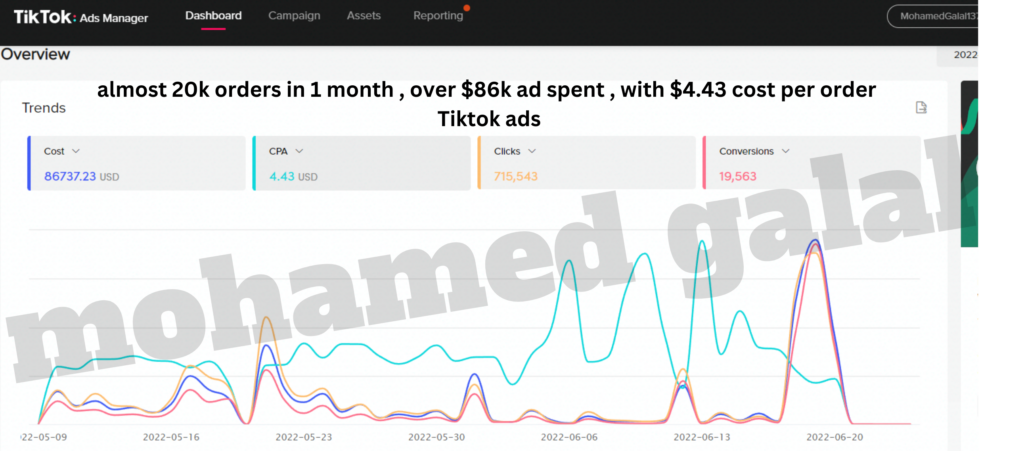Expand the CPA metric dropdown arrow

click(299, 151)
